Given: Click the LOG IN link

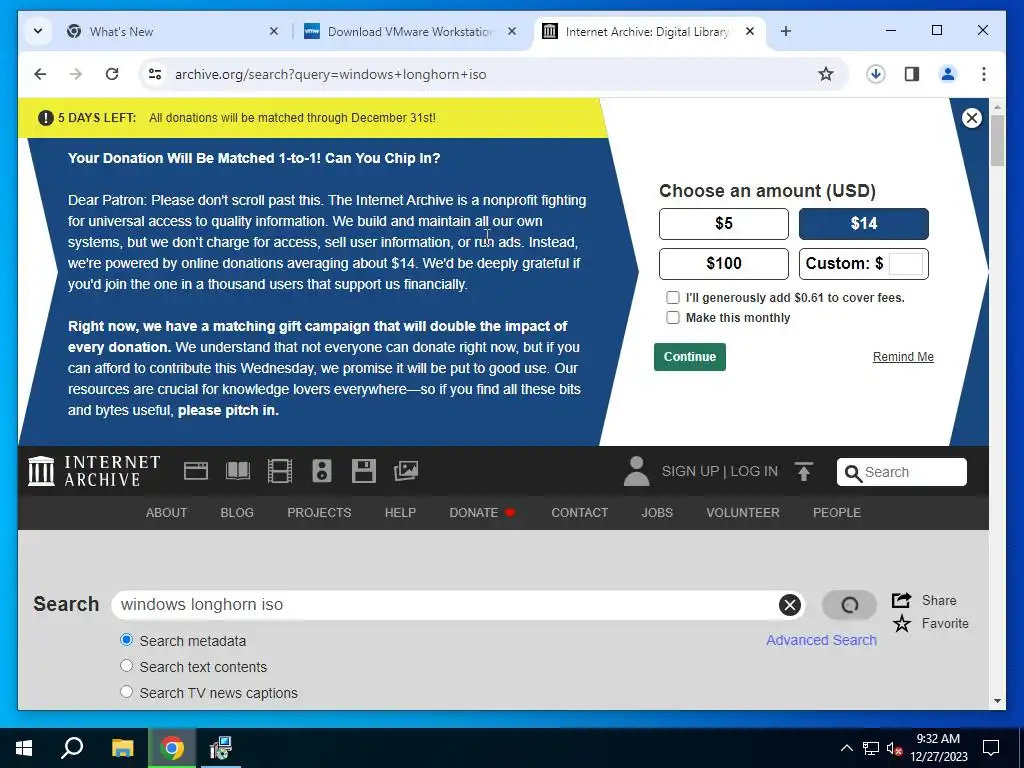Looking at the screenshot, I should pyautogui.click(x=754, y=472).
